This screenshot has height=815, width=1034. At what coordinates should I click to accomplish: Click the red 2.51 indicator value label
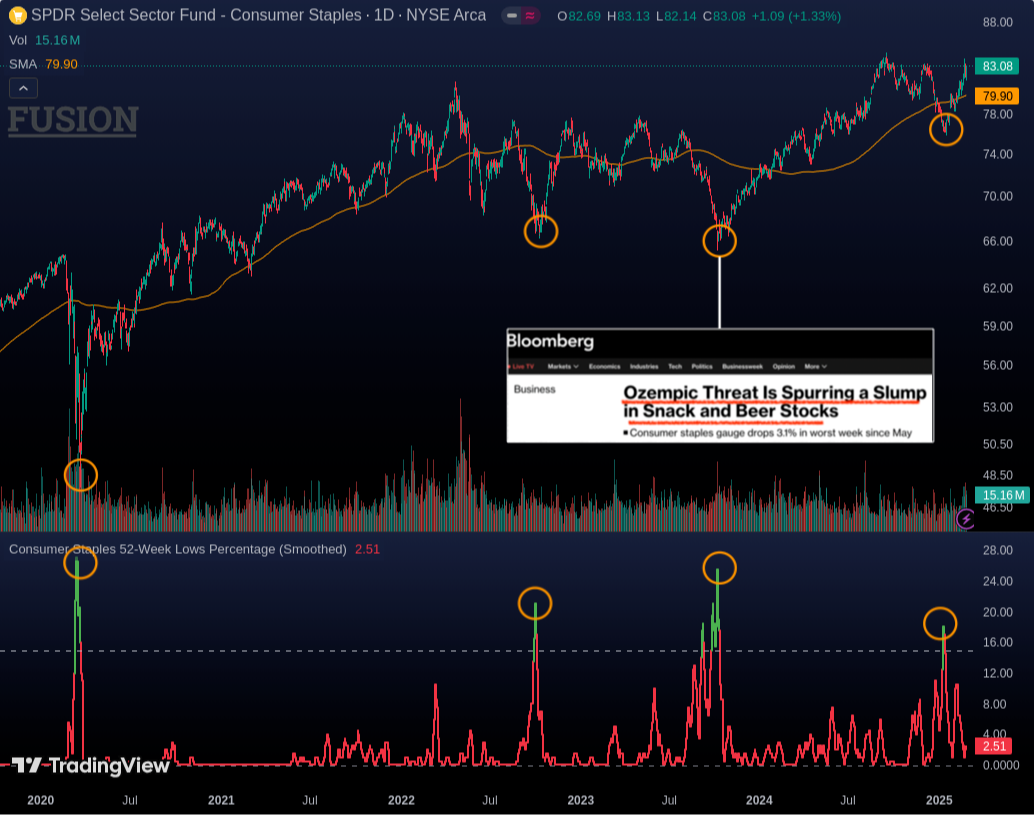click(994, 746)
